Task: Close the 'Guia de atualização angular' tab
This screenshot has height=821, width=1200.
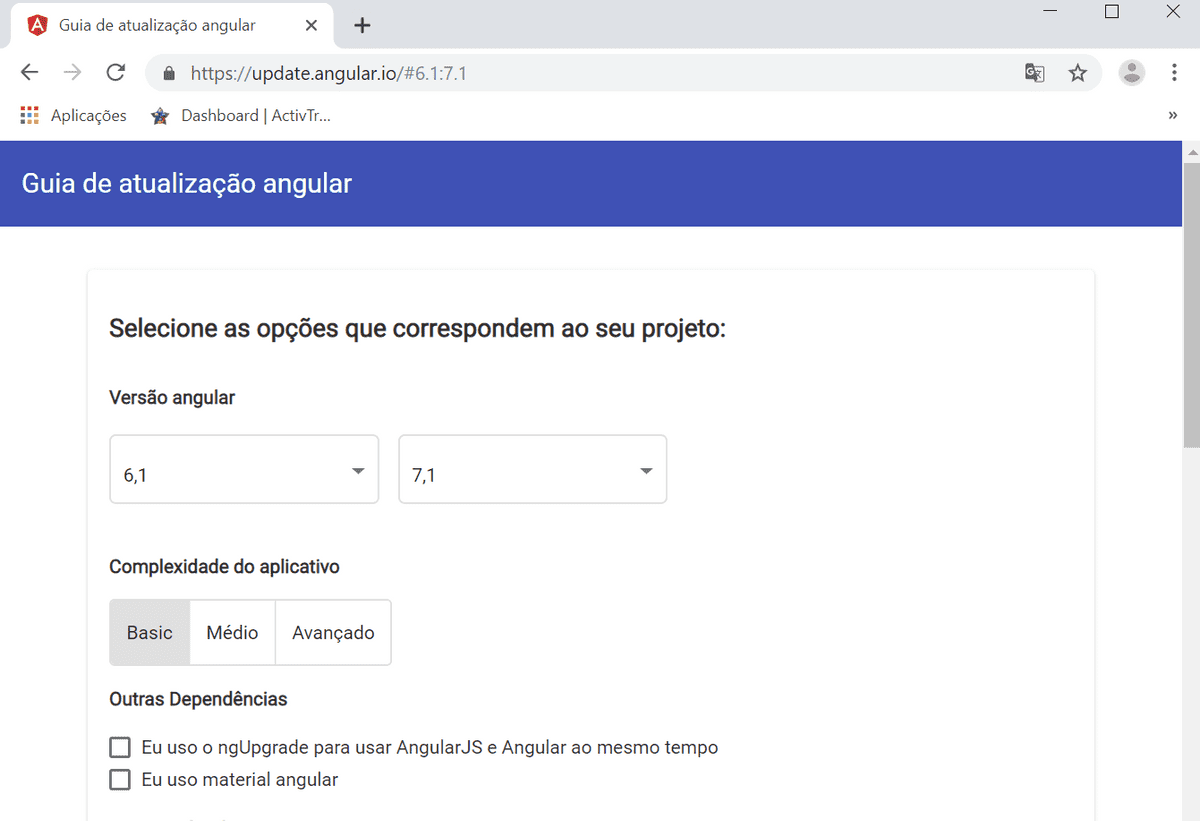Action: pyautogui.click(x=311, y=25)
